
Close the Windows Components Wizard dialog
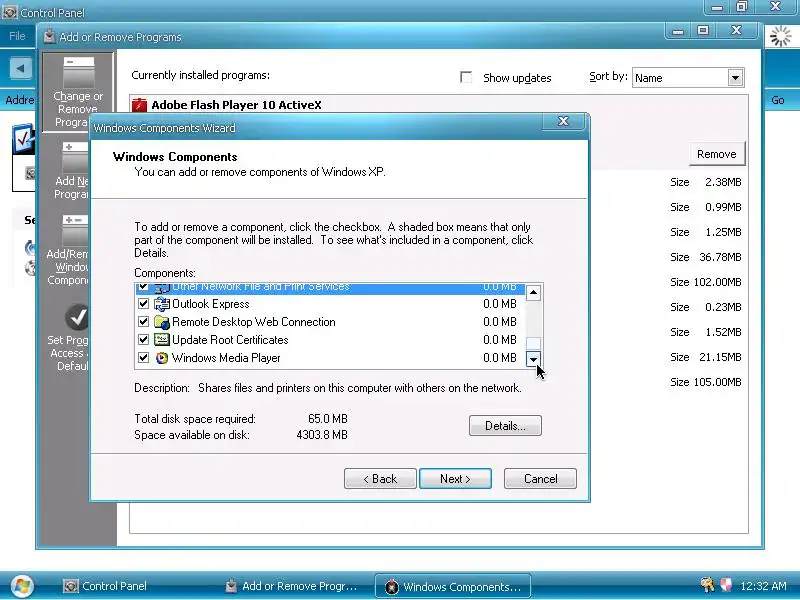pos(563,121)
